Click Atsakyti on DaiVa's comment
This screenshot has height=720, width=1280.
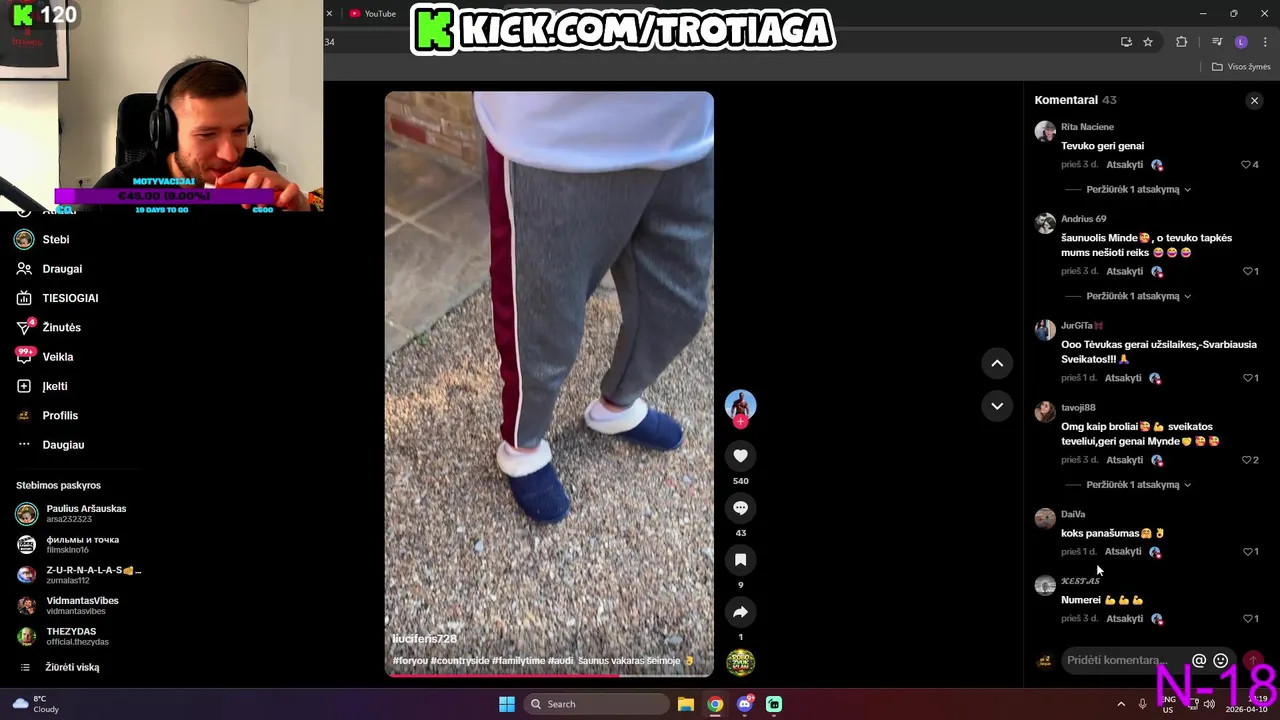click(x=1124, y=552)
